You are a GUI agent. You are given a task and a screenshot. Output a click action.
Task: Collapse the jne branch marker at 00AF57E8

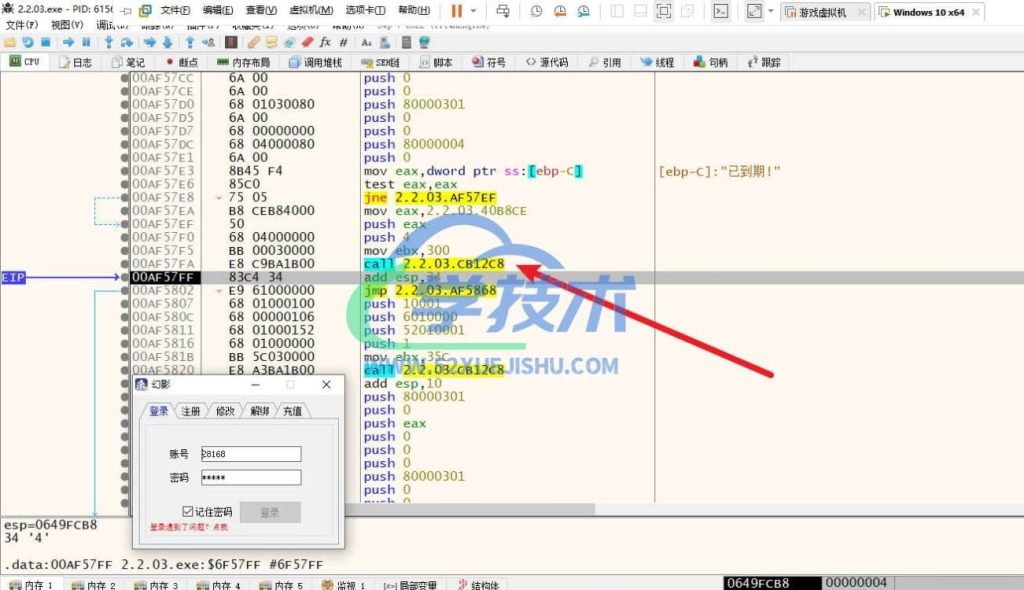click(220, 198)
